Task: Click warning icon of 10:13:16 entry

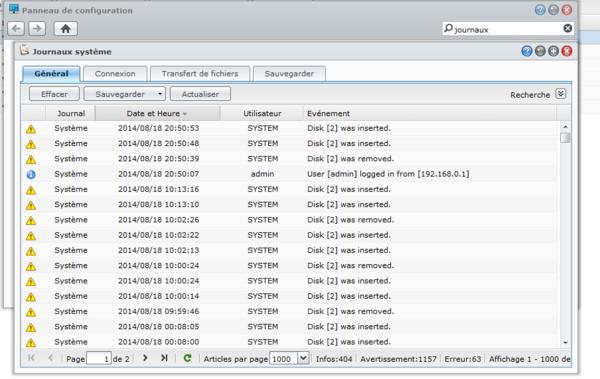Action: (31, 190)
